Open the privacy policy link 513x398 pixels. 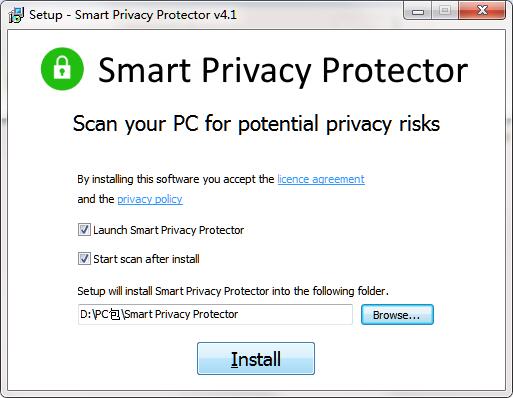click(x=150, y=199)
